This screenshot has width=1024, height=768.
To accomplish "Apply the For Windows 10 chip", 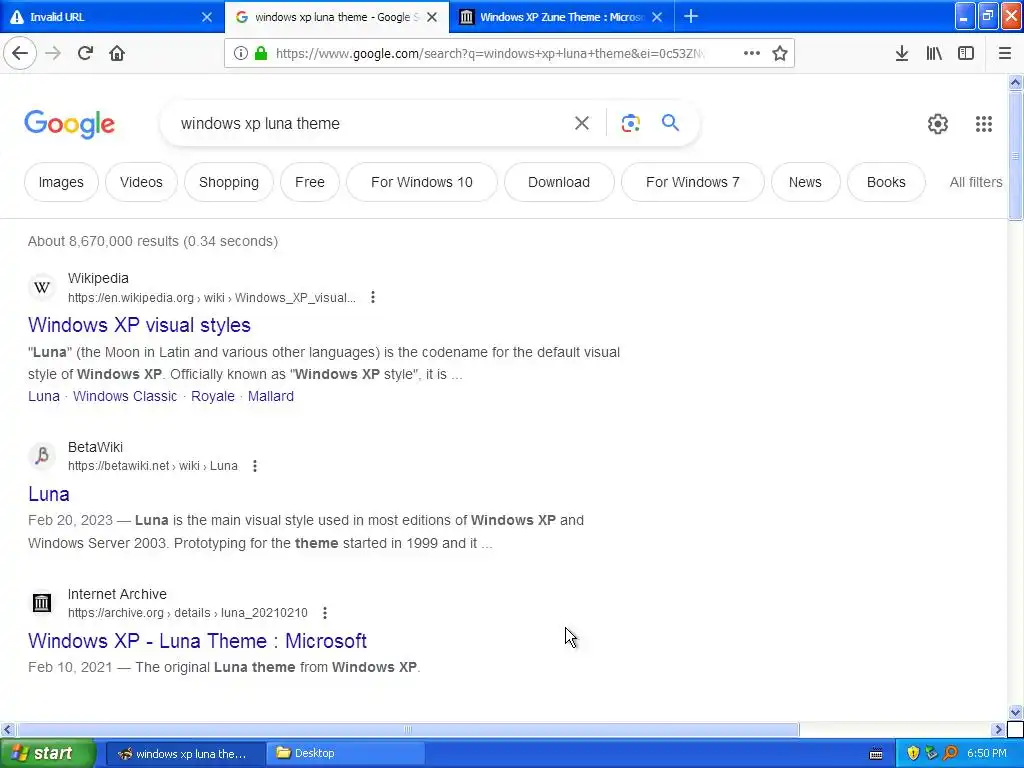I will pos(422,182).
